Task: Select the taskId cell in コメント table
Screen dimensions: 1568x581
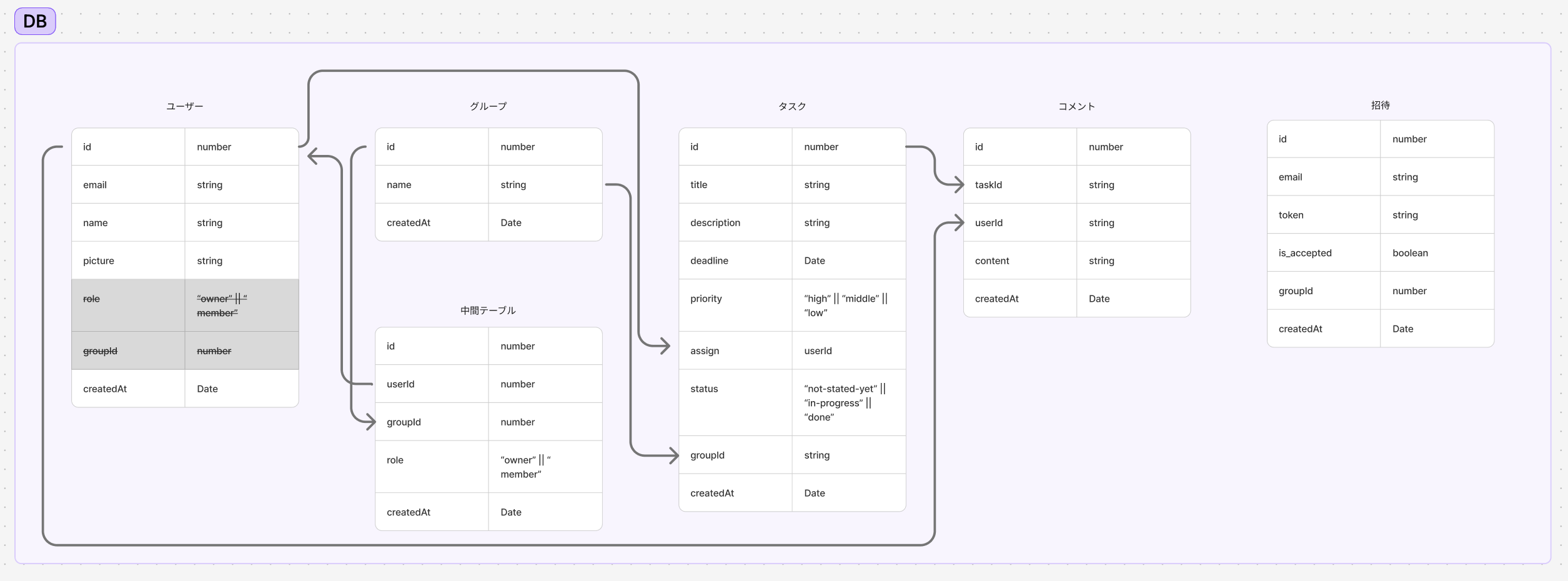Action: coord(1020,185)
